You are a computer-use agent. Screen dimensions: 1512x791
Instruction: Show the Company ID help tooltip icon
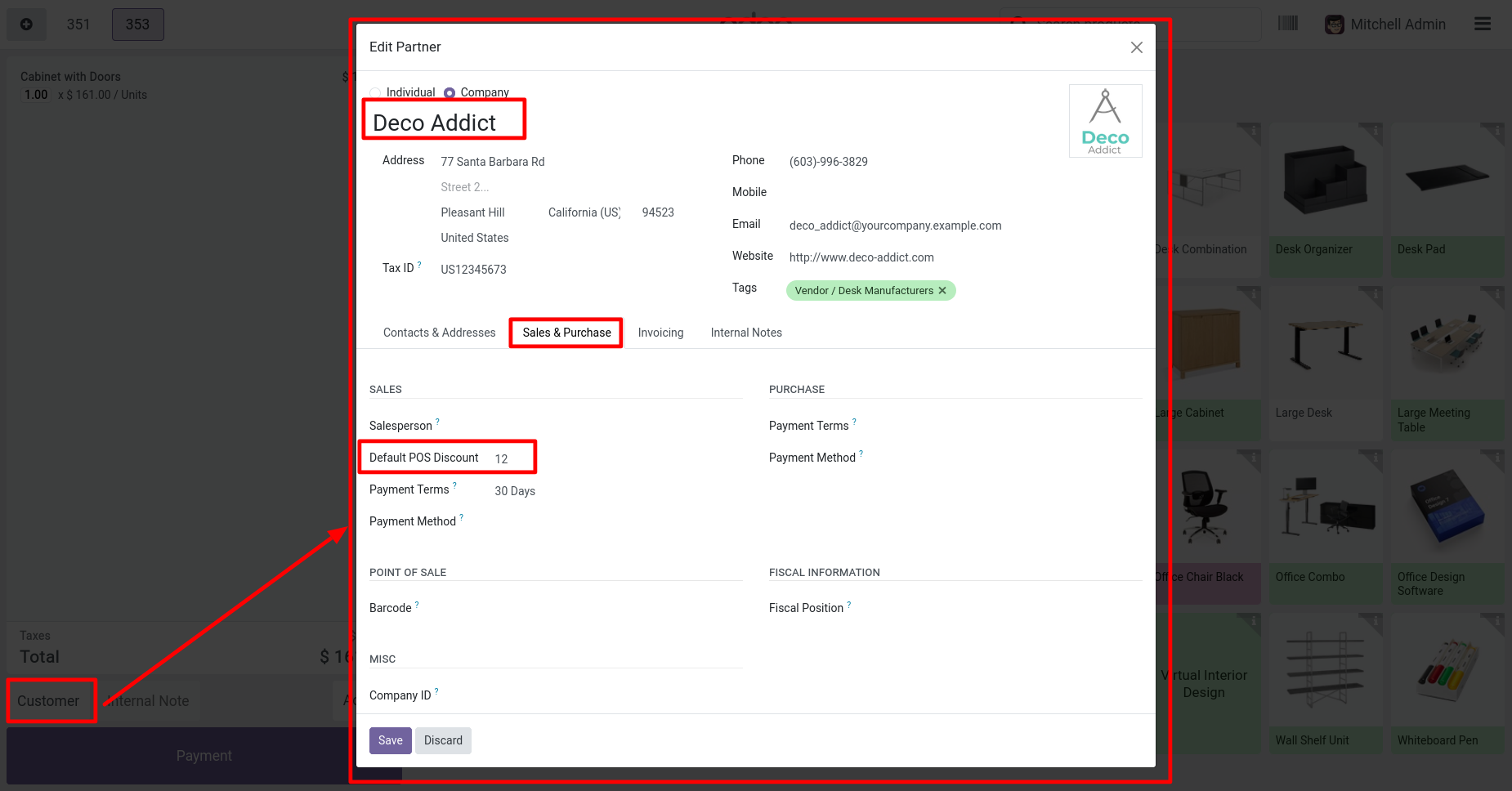436,691
